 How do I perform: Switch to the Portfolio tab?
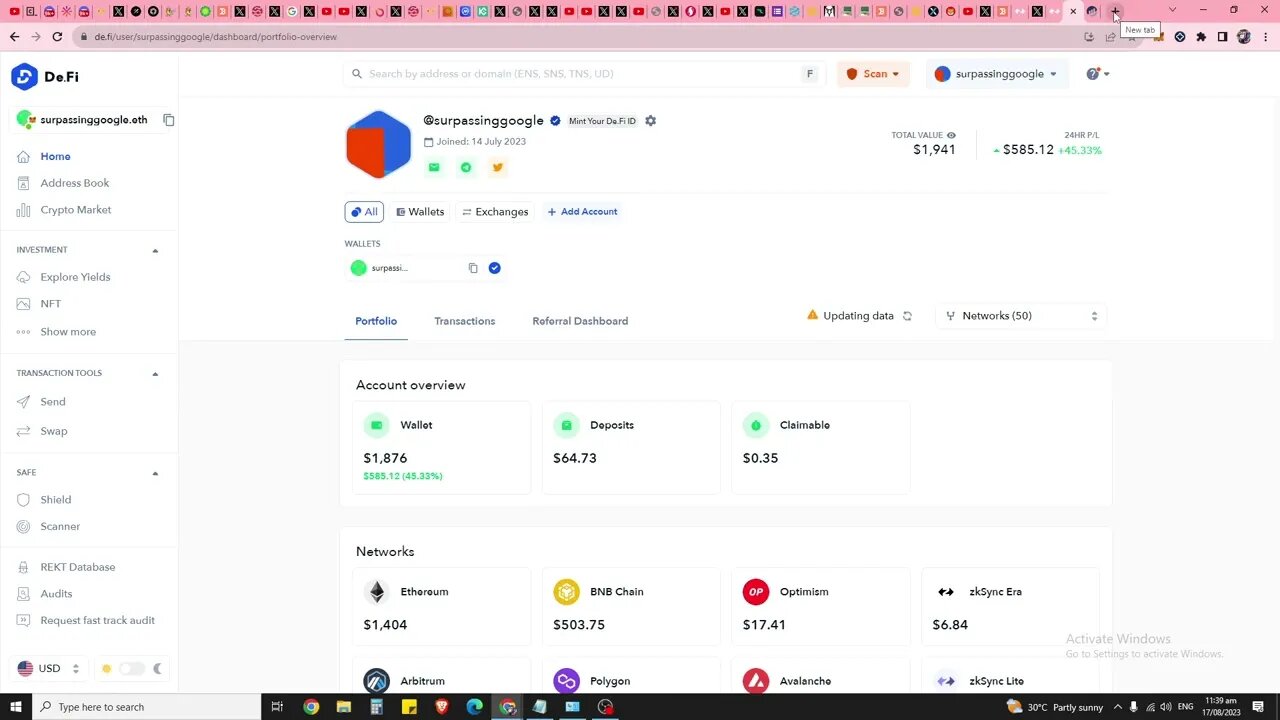pyautogui.click(x=376, y=321)
